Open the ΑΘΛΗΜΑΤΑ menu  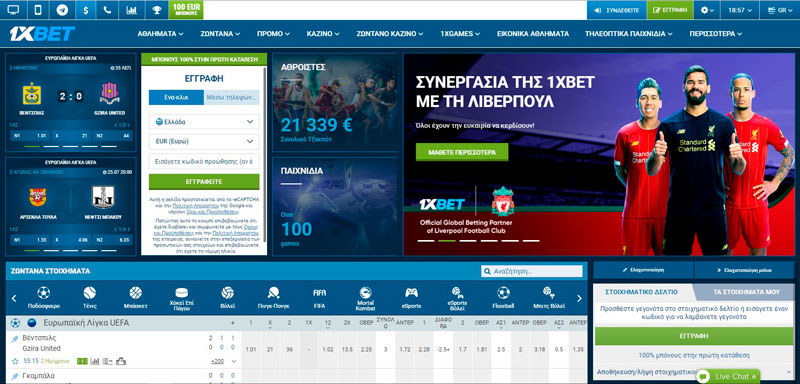160,34
